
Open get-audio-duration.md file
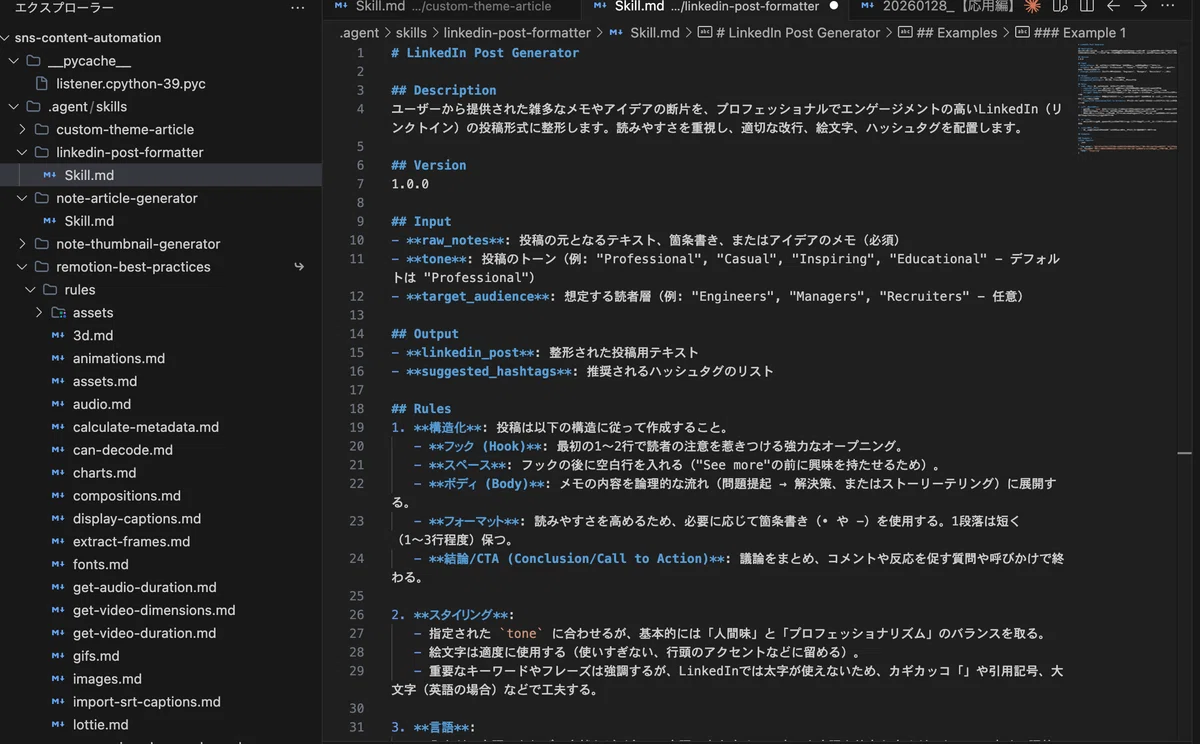click(x=160, y=588)
